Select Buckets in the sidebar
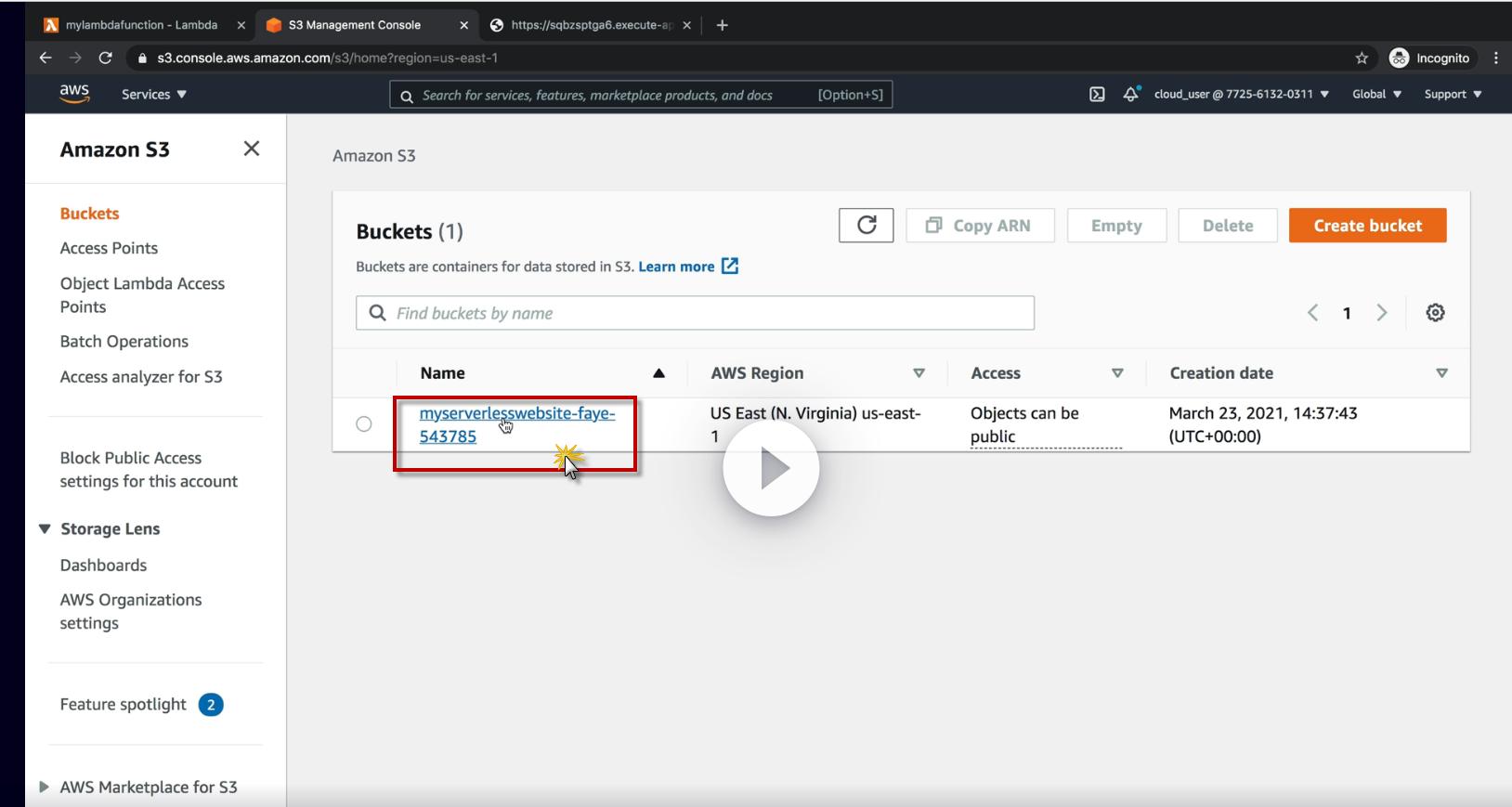The height and width of the screenshot is (807, 1512). tap(89, 214)
